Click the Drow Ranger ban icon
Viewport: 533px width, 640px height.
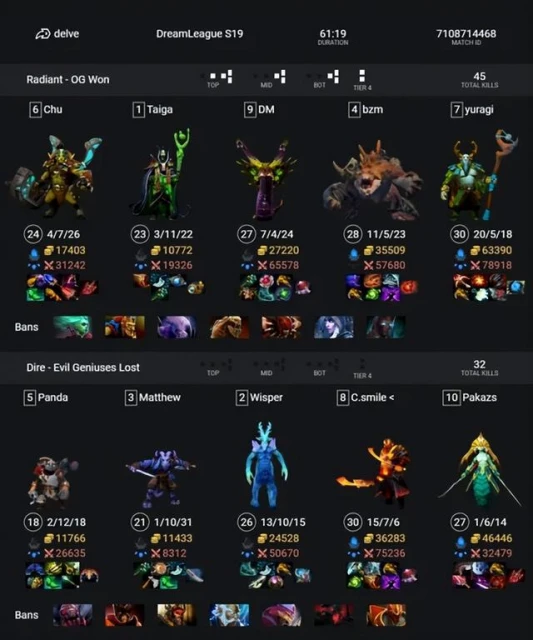click(x=333, y=327)
